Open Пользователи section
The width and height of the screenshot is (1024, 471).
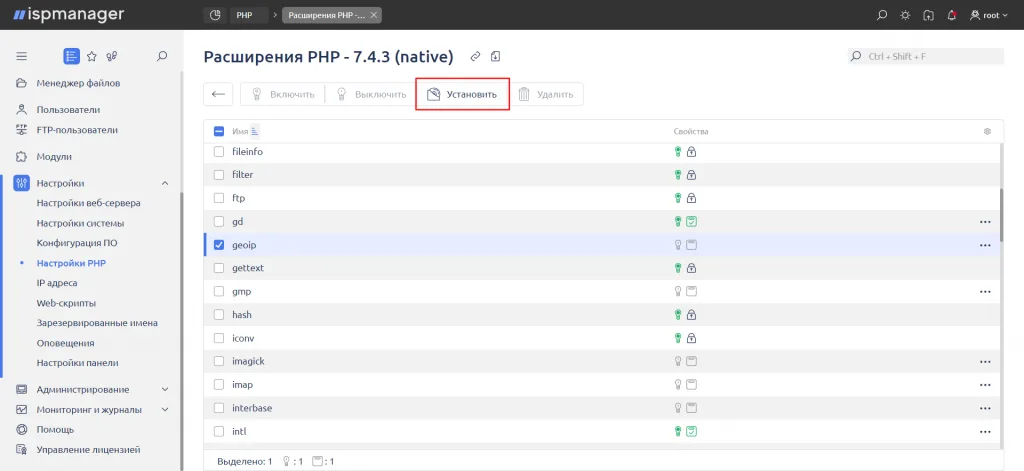69,110
